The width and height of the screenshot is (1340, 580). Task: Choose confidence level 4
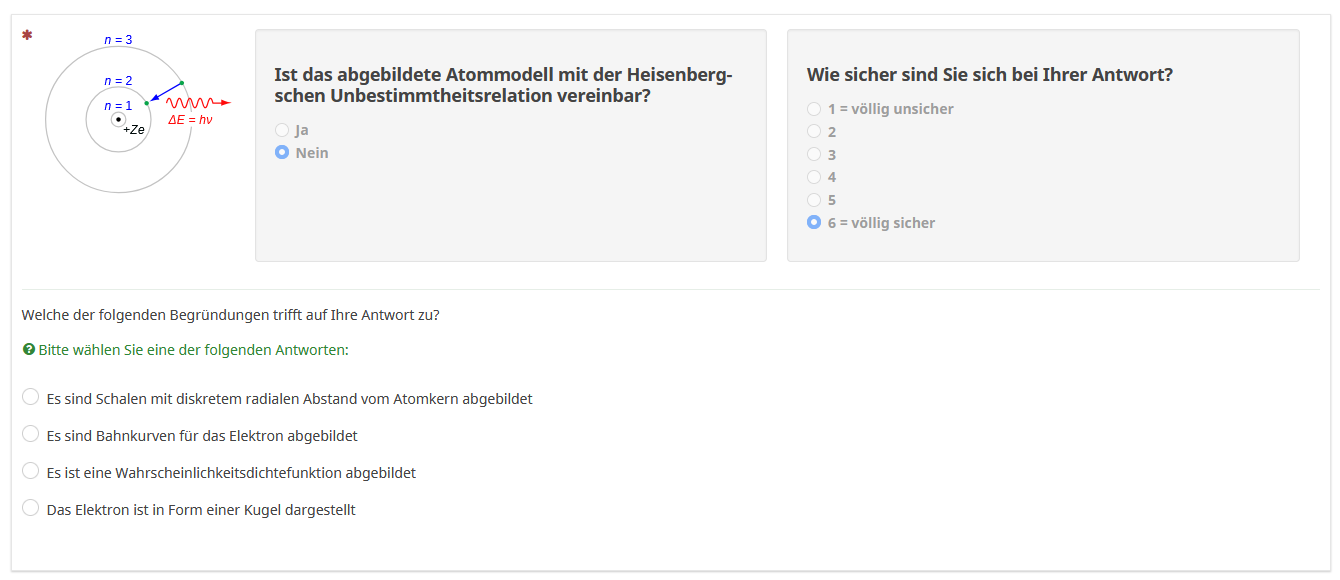[x=814, y=177]
